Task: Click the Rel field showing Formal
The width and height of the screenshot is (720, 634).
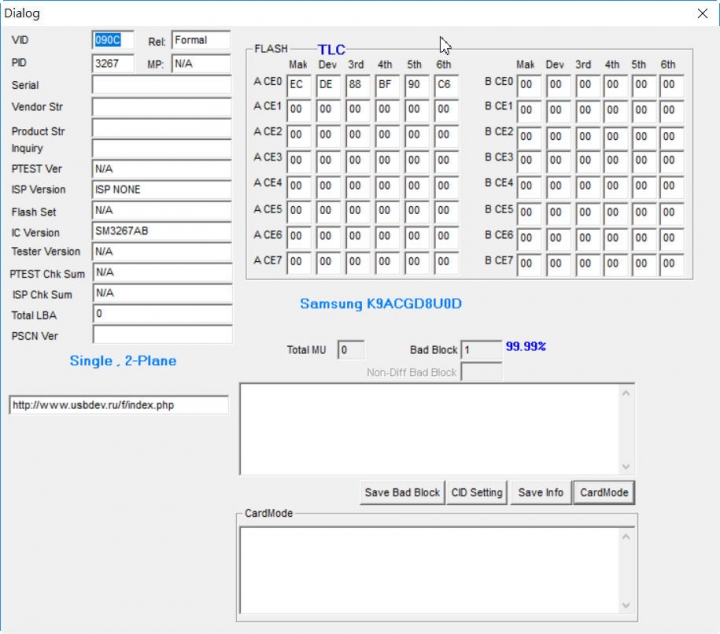Action: tap(200, 41)
